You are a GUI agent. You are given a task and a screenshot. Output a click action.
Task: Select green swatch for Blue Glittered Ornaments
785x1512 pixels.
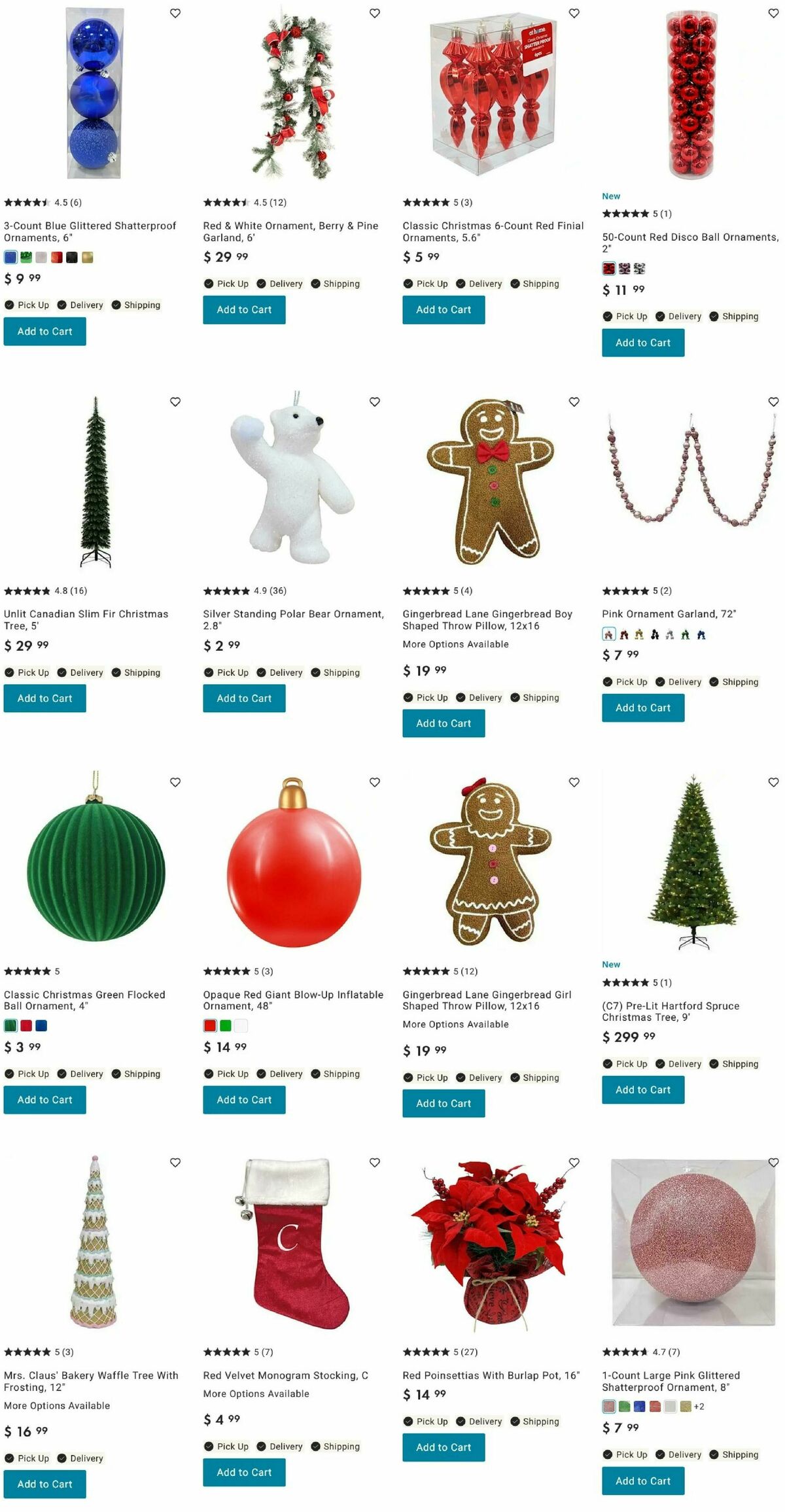pos(26,258)
